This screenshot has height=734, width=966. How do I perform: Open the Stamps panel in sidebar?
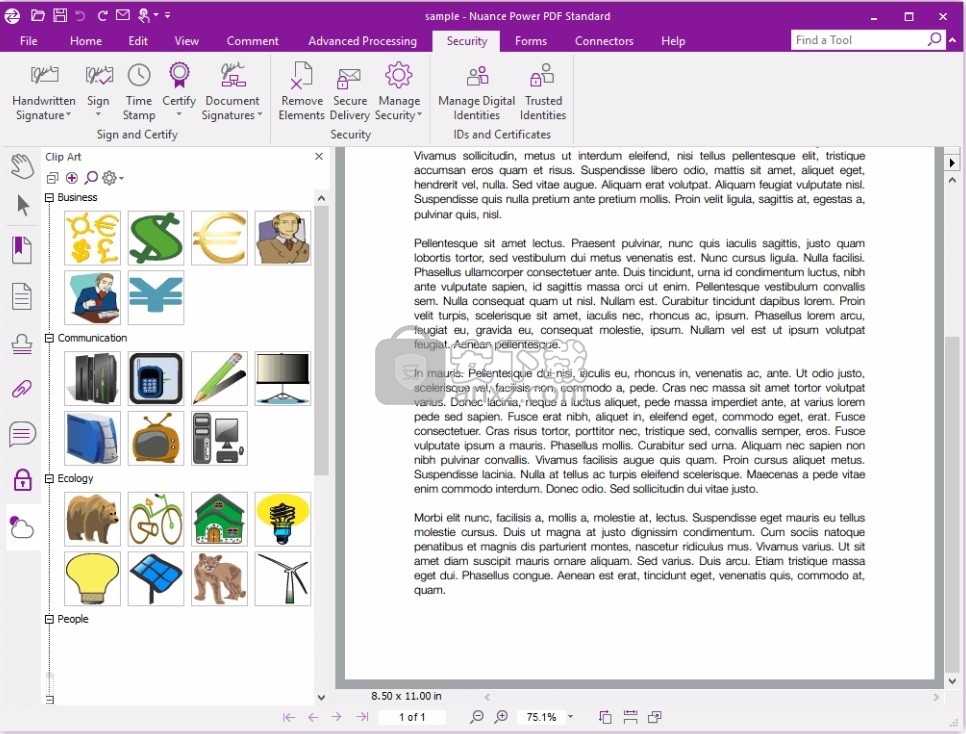pyautogui.click(x=22, y=343)
